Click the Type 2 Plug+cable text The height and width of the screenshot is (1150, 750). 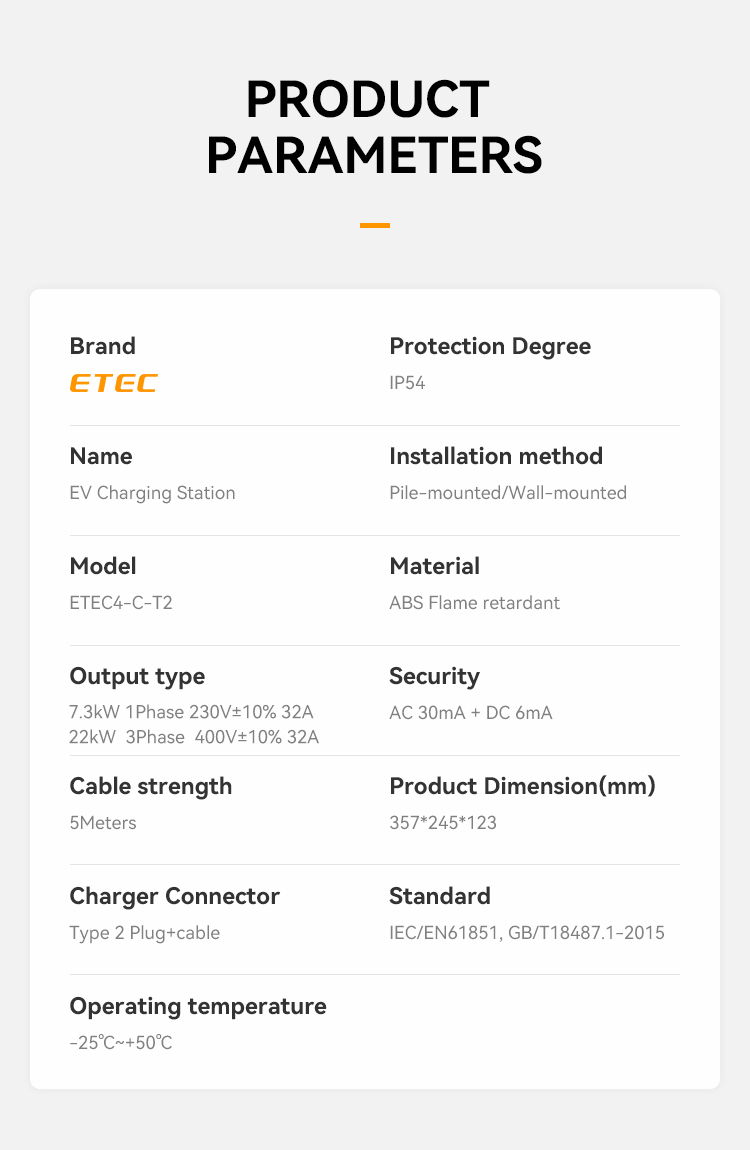pos(144,933)
